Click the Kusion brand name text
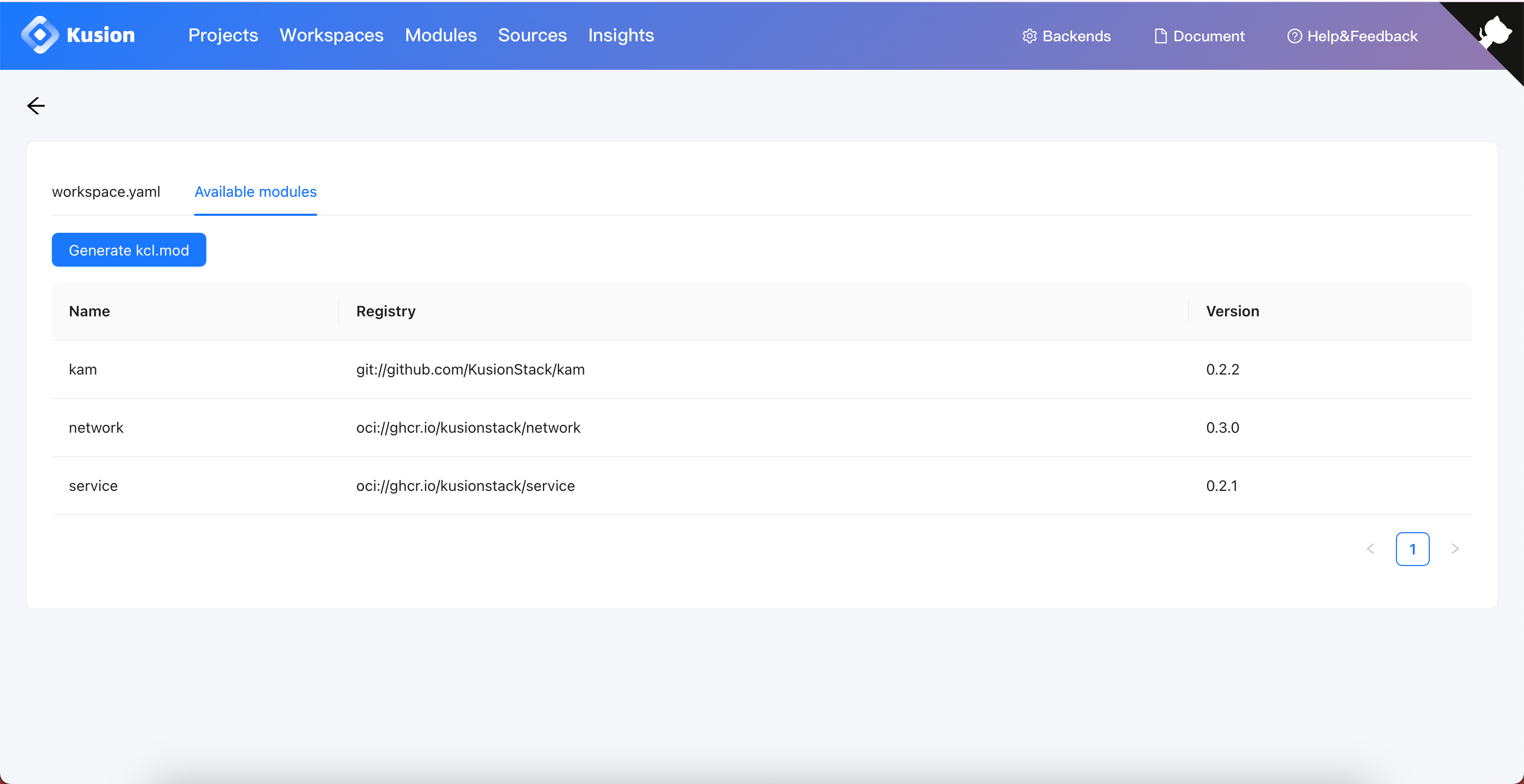 [101, 35]
